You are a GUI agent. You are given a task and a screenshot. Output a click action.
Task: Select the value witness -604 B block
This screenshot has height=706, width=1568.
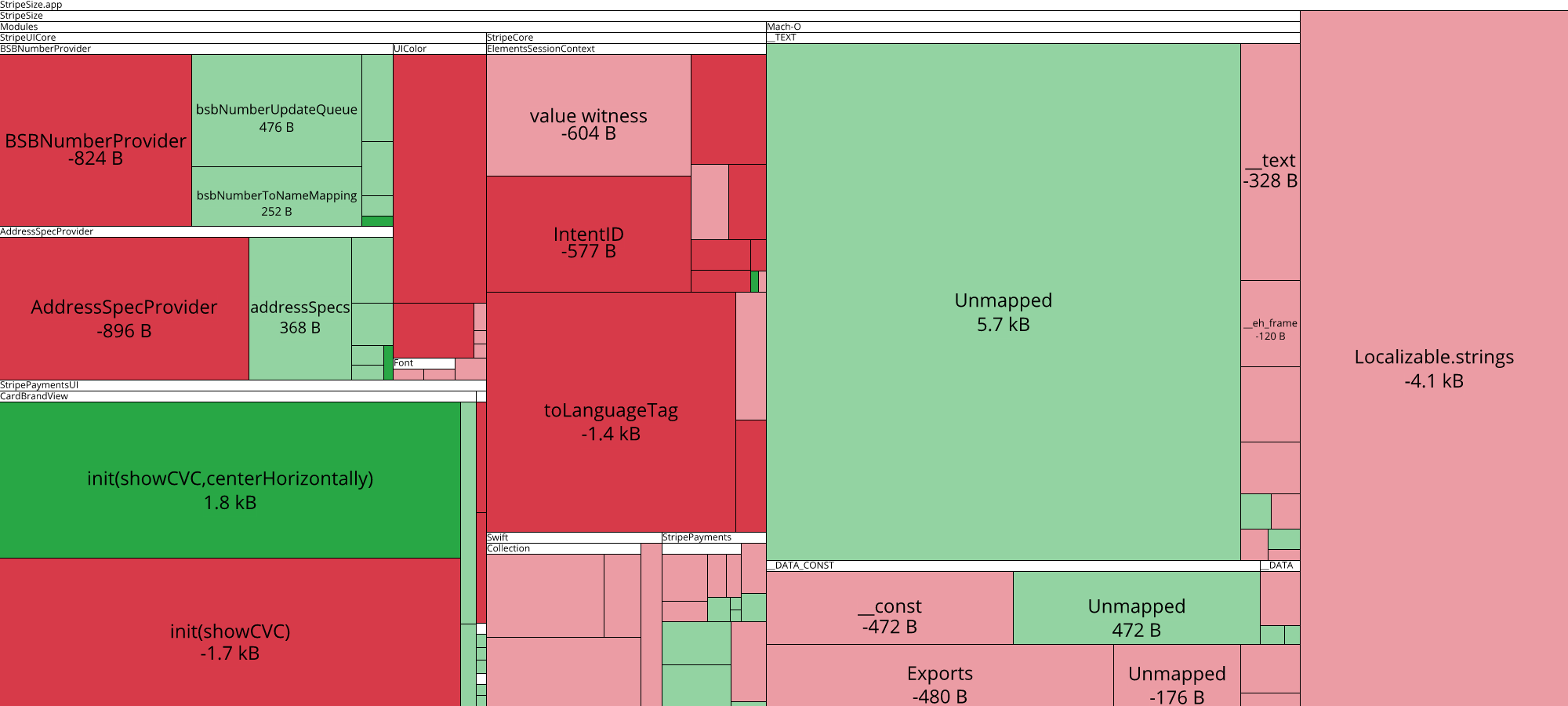[589, 115]
